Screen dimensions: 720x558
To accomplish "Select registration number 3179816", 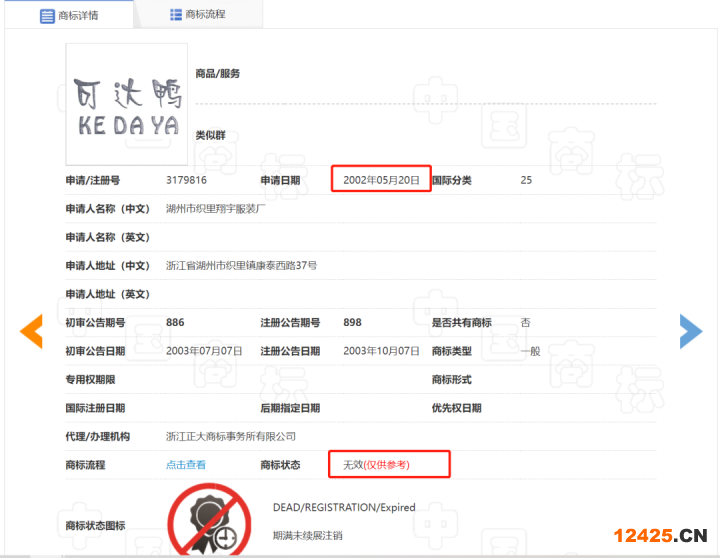I will pyautogui.click(x=186, y=180).
